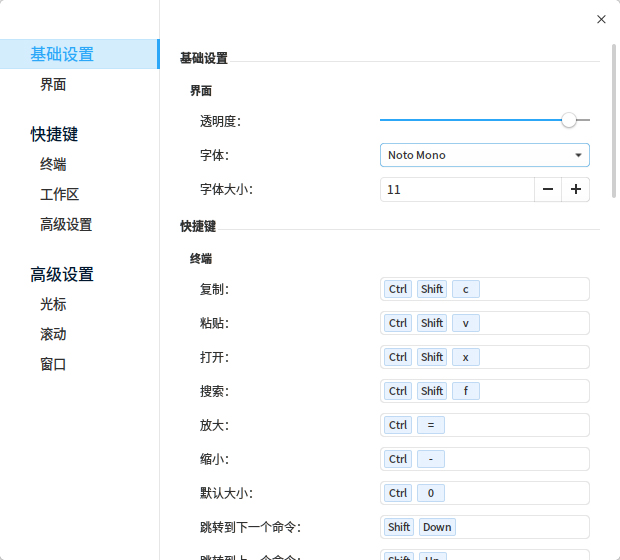Navigate to 光标 cursor settings
The width and height of the screenshot is (620, 560).
click(53, 304)
